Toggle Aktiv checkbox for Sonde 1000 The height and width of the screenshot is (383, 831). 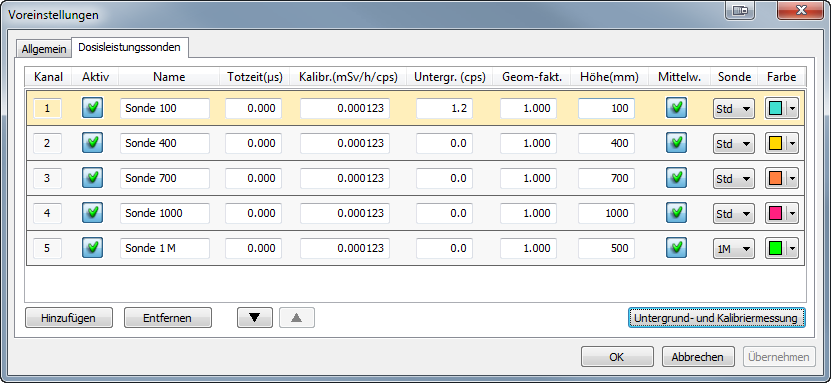(92, 213)
